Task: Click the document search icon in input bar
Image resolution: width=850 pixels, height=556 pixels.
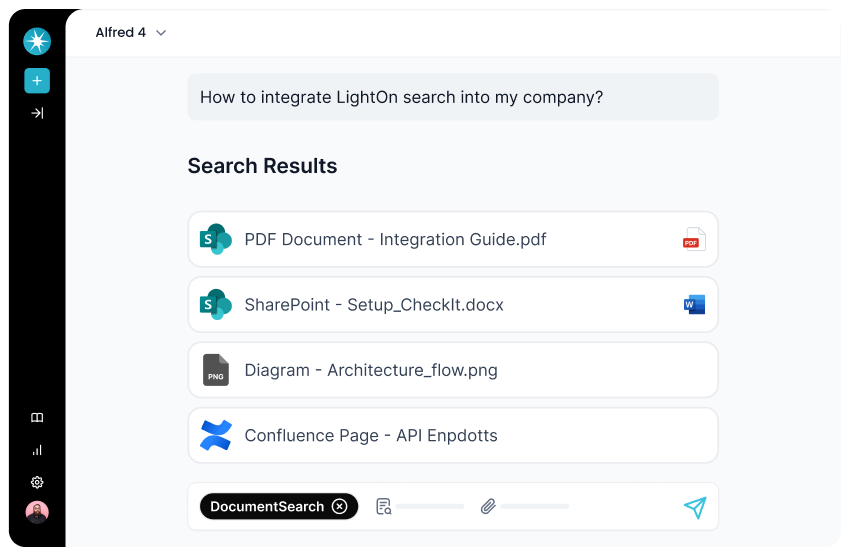Action: pos(384,506)
